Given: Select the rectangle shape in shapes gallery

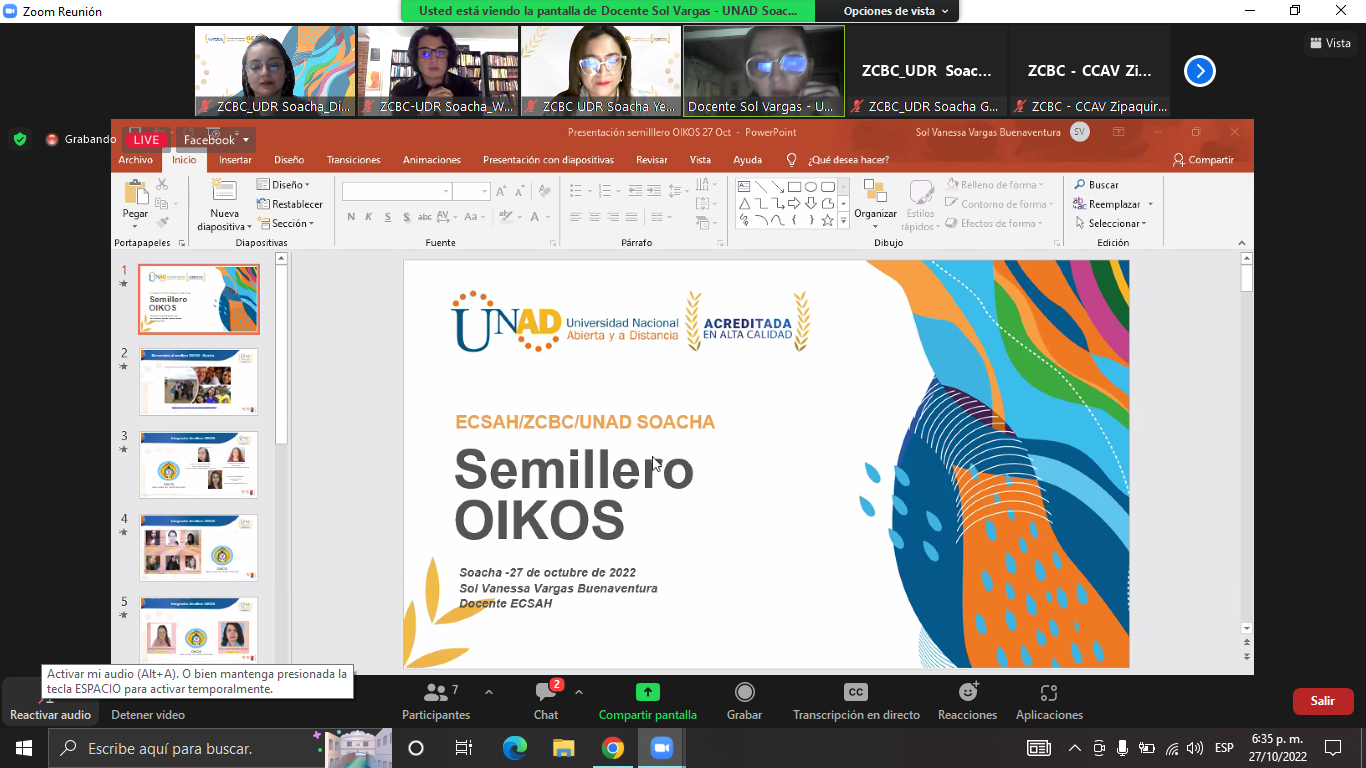Looking at the screenshot, I should point(794,186).
